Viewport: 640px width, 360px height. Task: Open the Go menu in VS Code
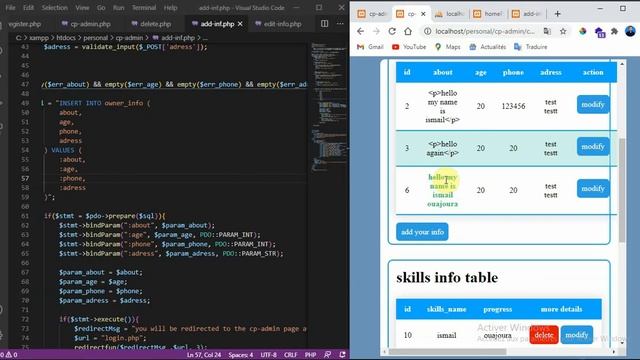pyautogui.click(x=101, y=8)
